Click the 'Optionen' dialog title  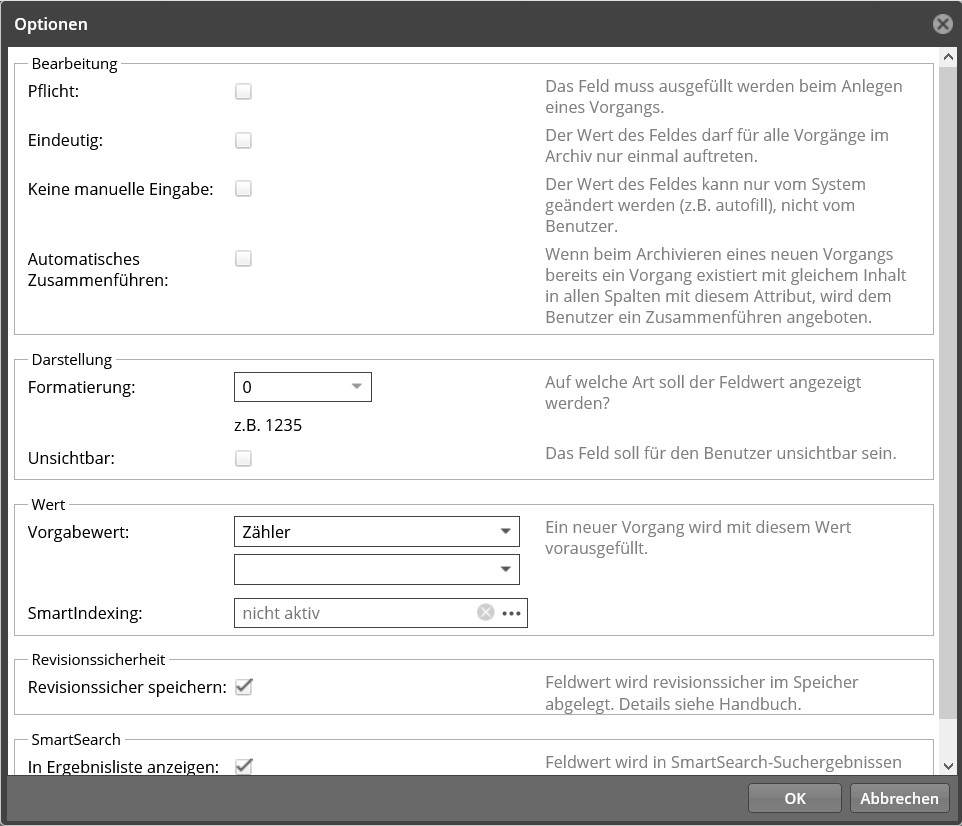[x=51, y=25]
